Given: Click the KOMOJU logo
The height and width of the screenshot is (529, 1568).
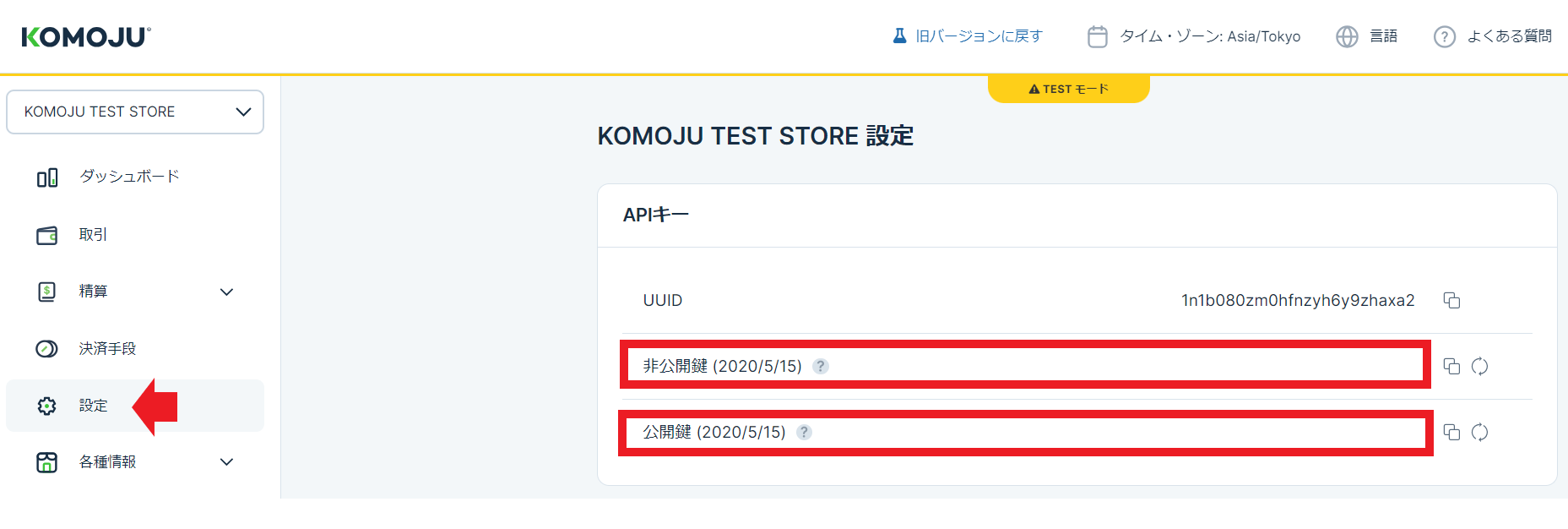Looking at the screenshot, I should point(86,37).
